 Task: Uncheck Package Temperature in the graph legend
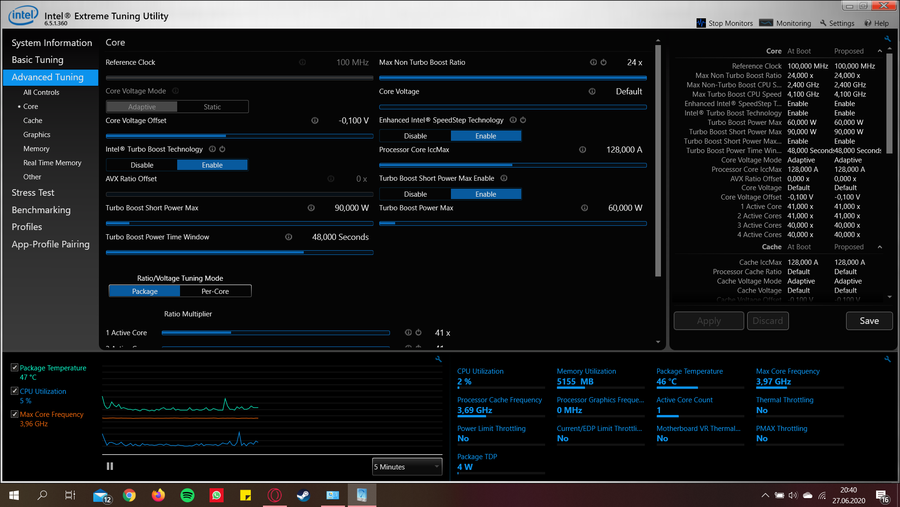click(14, 367)
